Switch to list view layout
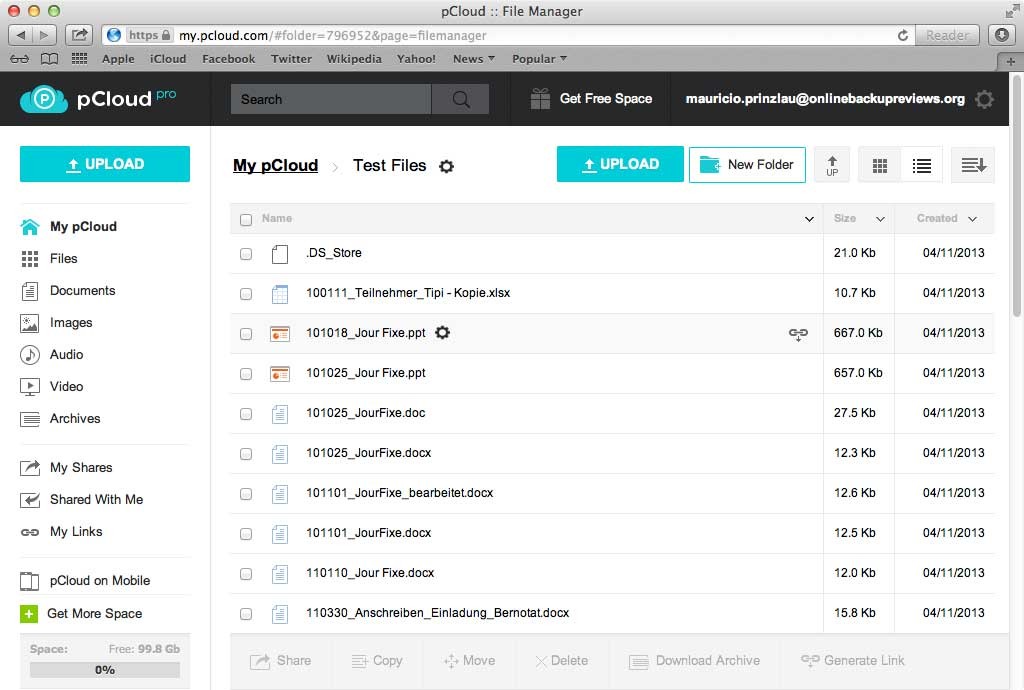The width and height of the screenshot is (1024, 690). pyautogui.click(x=922, y=166)
